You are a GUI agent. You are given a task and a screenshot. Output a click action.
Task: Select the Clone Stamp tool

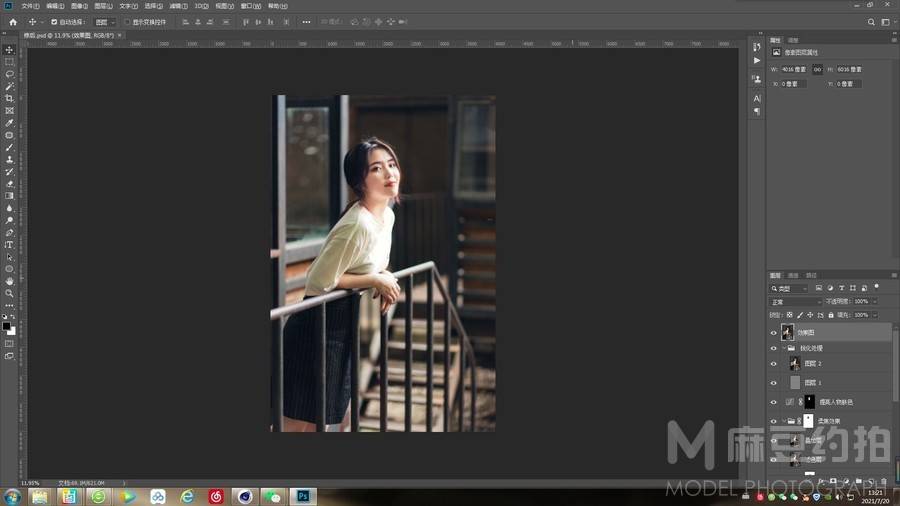point(9,159)
